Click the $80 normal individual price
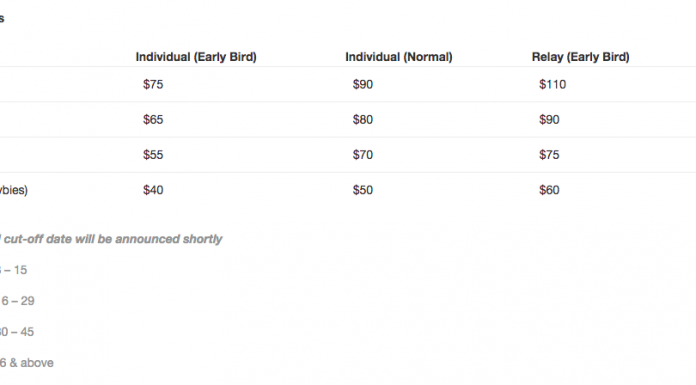 [363, 119]
